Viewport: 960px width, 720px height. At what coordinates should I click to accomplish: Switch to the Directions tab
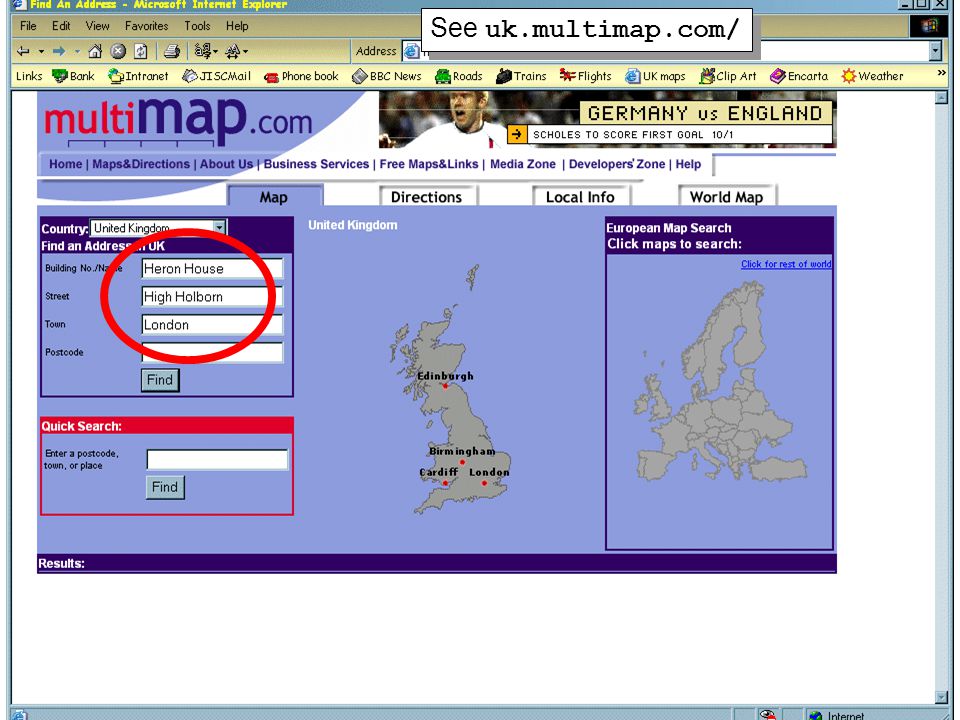[427, 197]
